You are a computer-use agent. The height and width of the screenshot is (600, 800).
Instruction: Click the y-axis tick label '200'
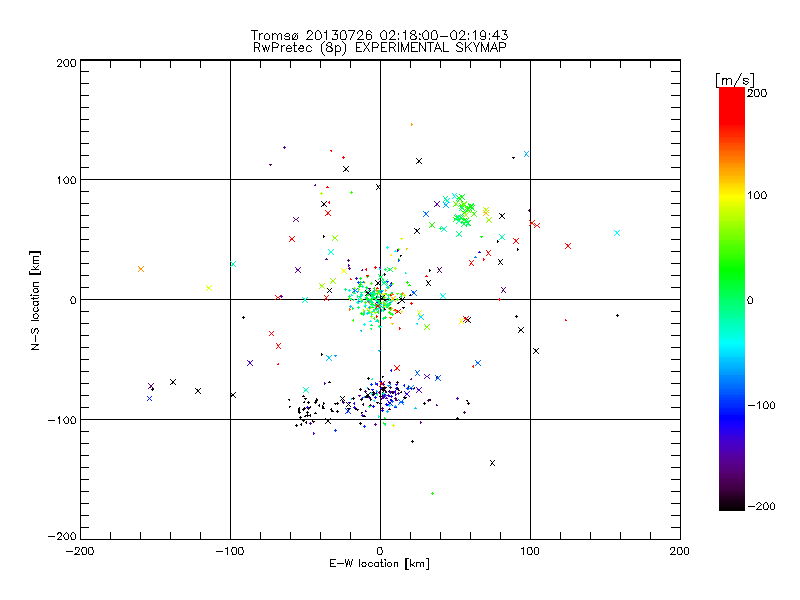(66, 63)
